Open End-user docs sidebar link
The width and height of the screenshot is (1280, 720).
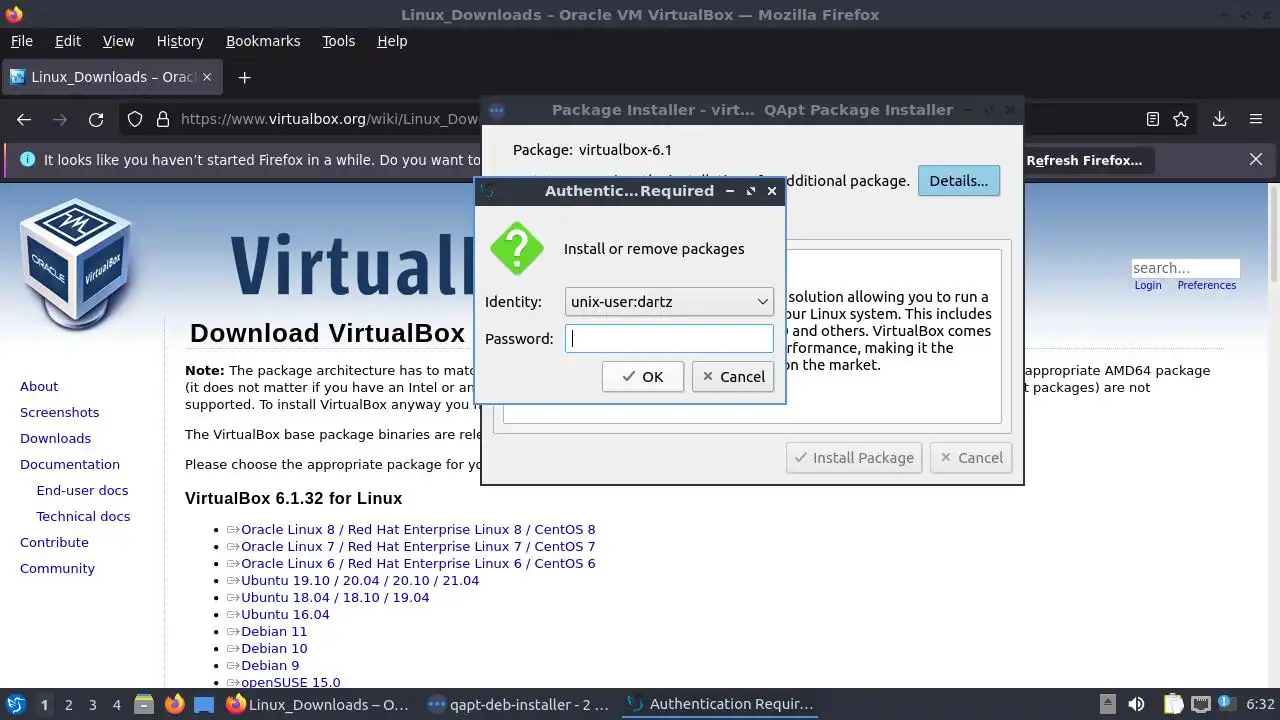coord(82,490)
